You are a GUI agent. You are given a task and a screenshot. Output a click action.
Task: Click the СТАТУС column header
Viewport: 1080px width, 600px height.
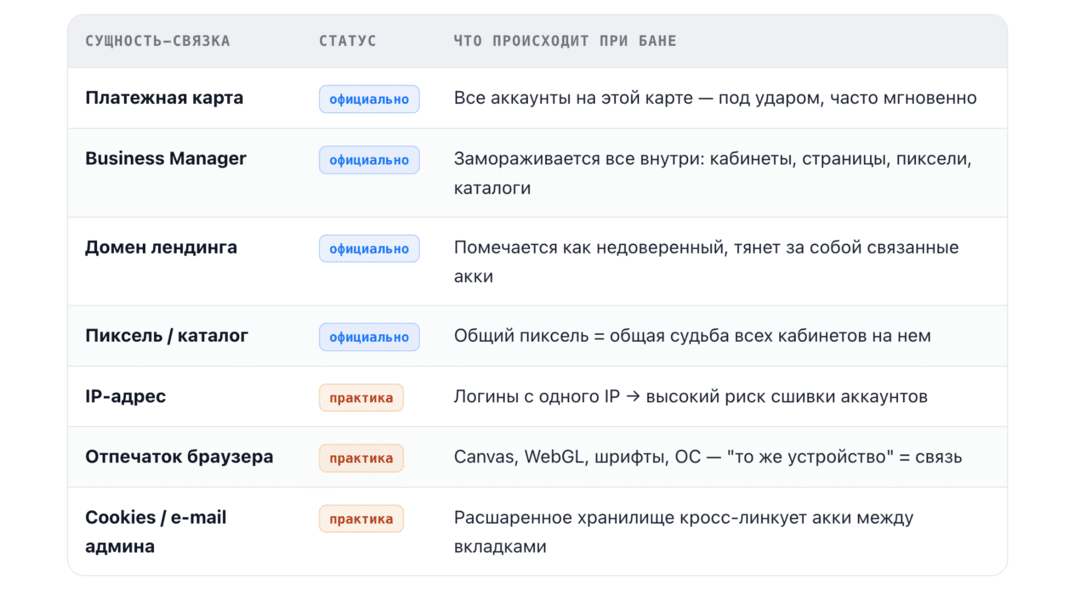pos(348,41)
